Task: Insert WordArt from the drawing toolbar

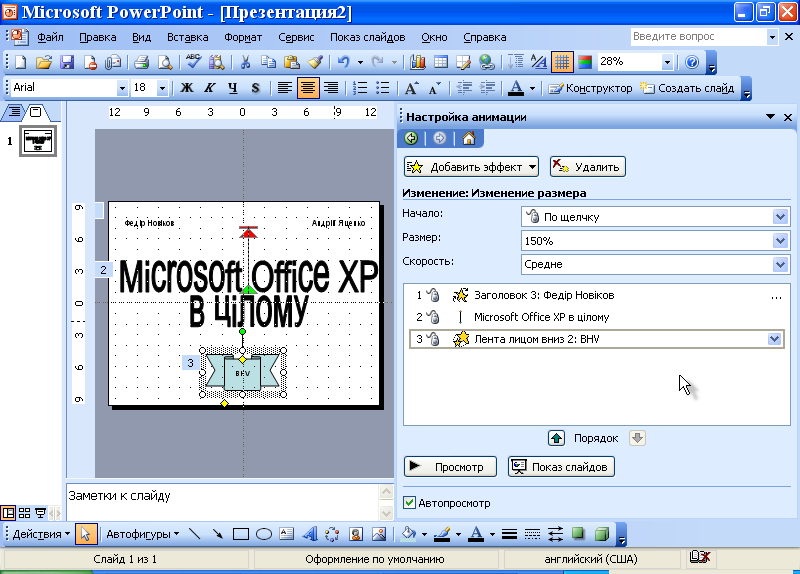Action: pos(310,534)
